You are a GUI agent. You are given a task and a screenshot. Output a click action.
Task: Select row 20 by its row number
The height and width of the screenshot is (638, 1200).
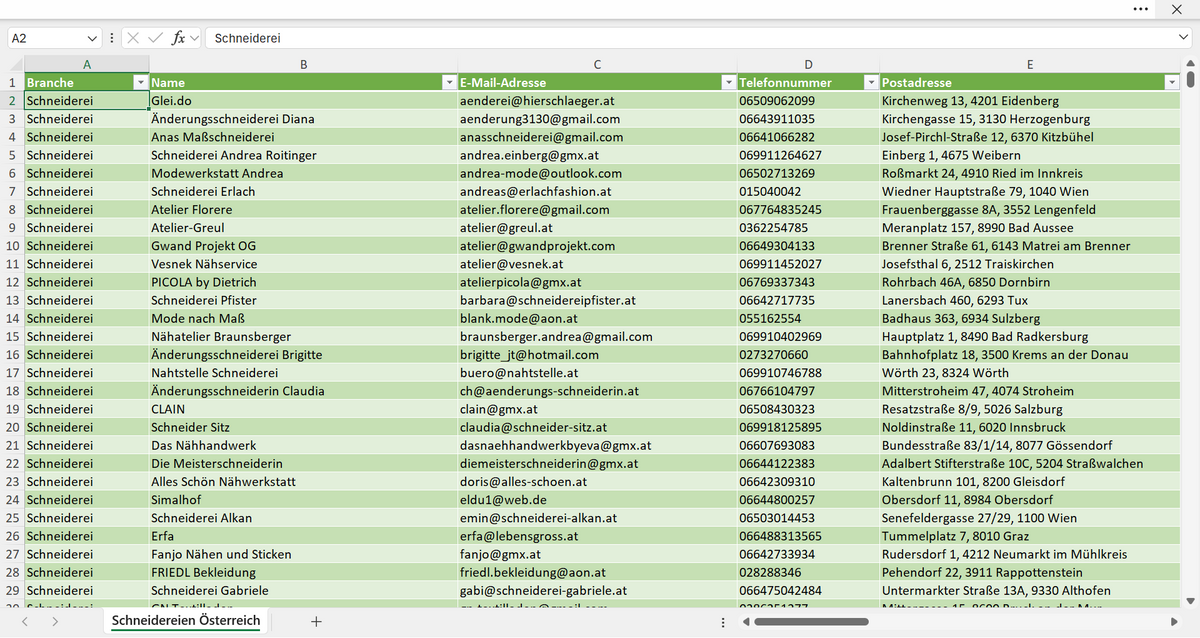click(12, 427)
